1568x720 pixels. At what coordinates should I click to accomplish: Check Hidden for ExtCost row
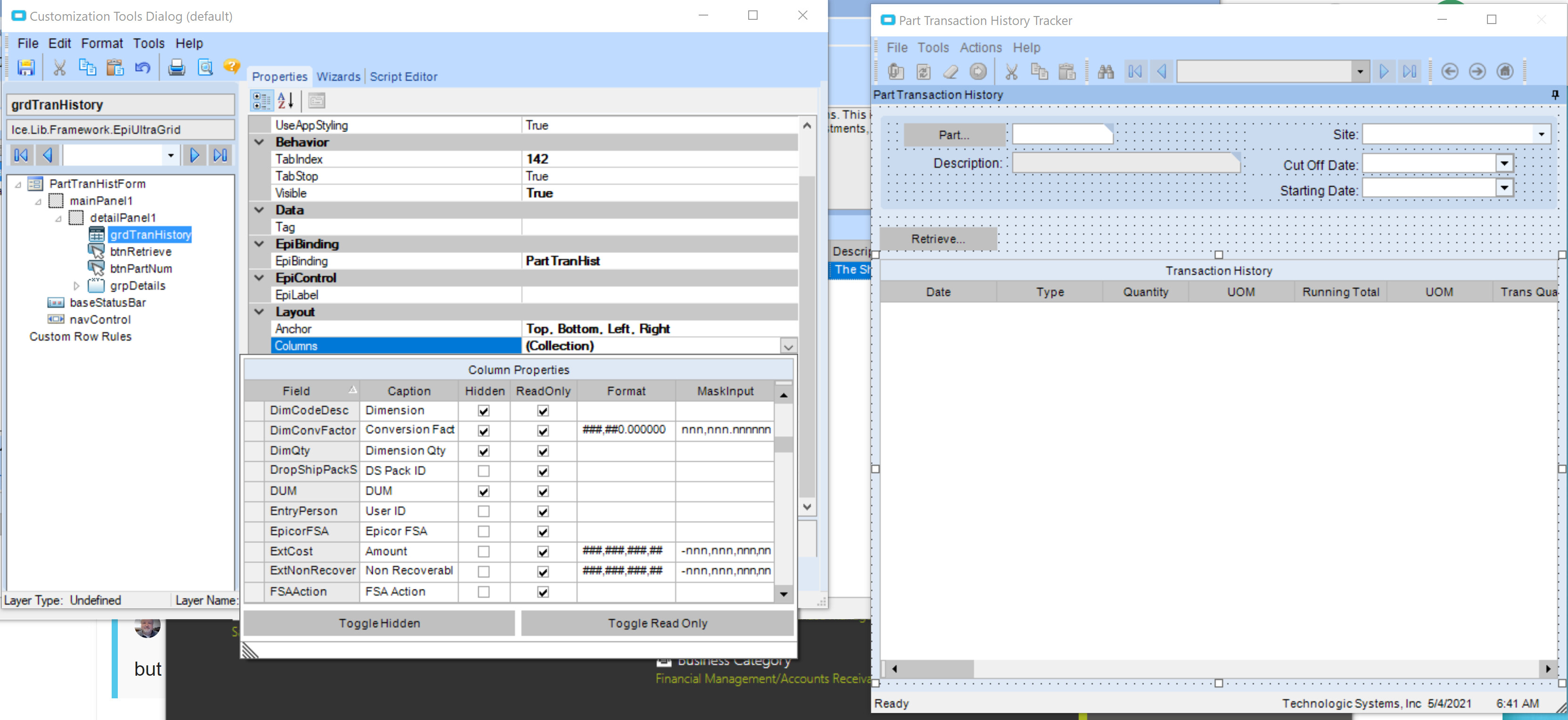(x=483, y=551)
